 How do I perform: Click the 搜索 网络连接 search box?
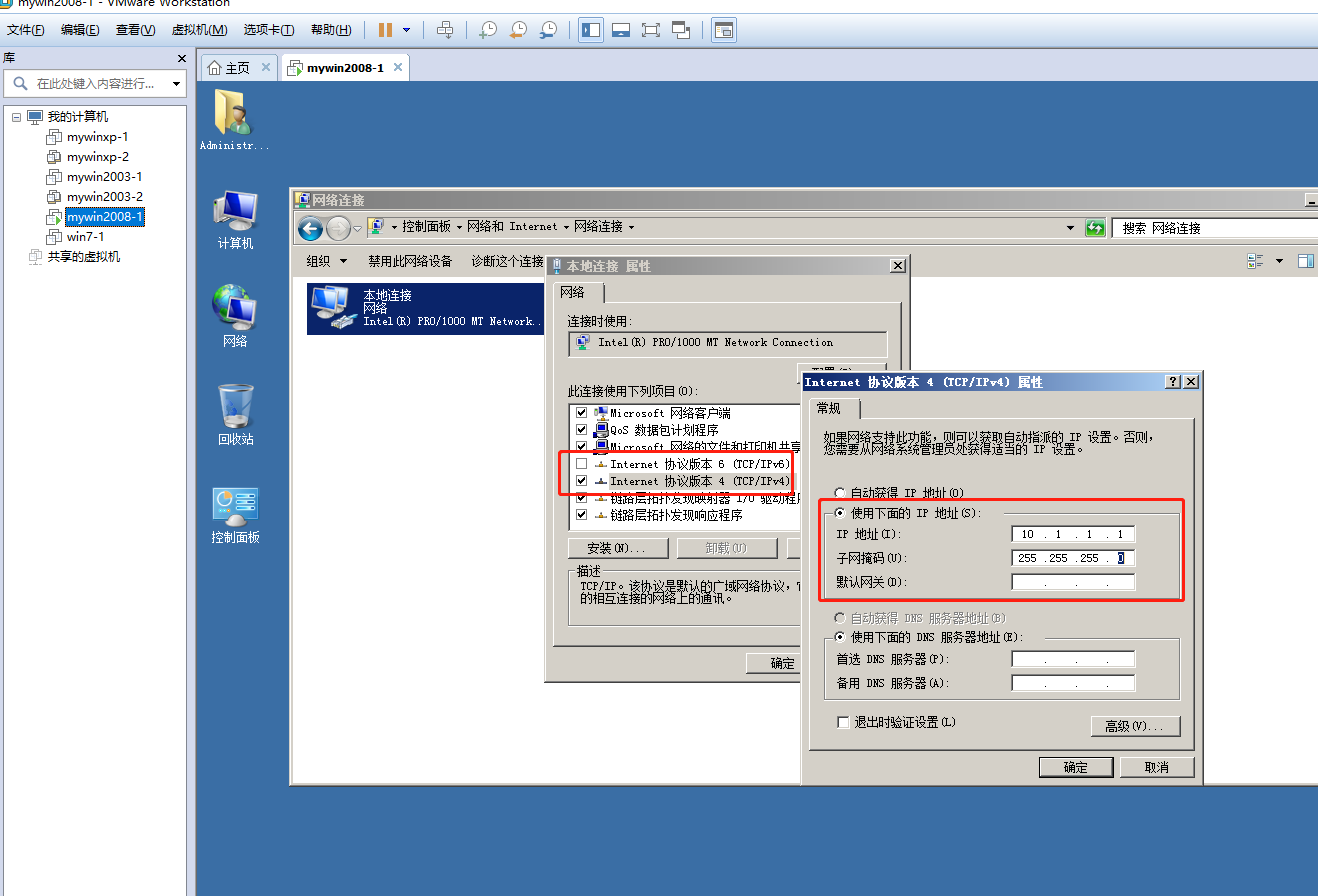pyautogui.click(x=1214, y=228)
